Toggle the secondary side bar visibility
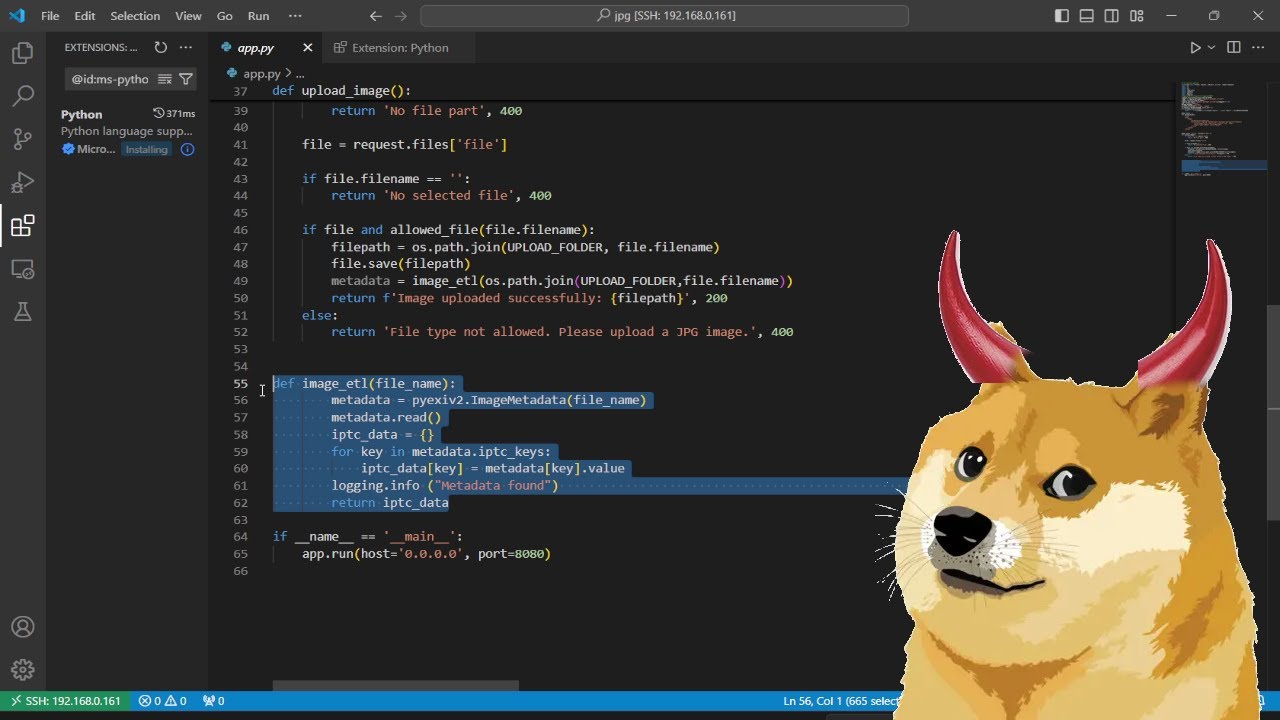 [x=1112, y=16]
